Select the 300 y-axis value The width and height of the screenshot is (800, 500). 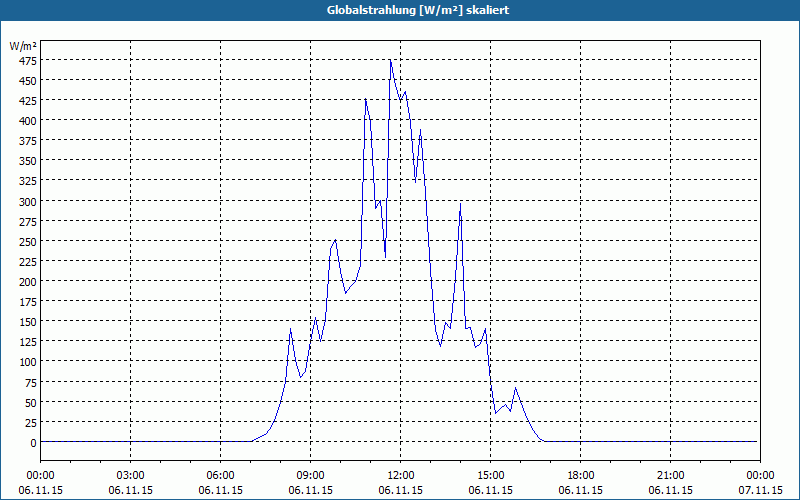click(x=27, y=202)
